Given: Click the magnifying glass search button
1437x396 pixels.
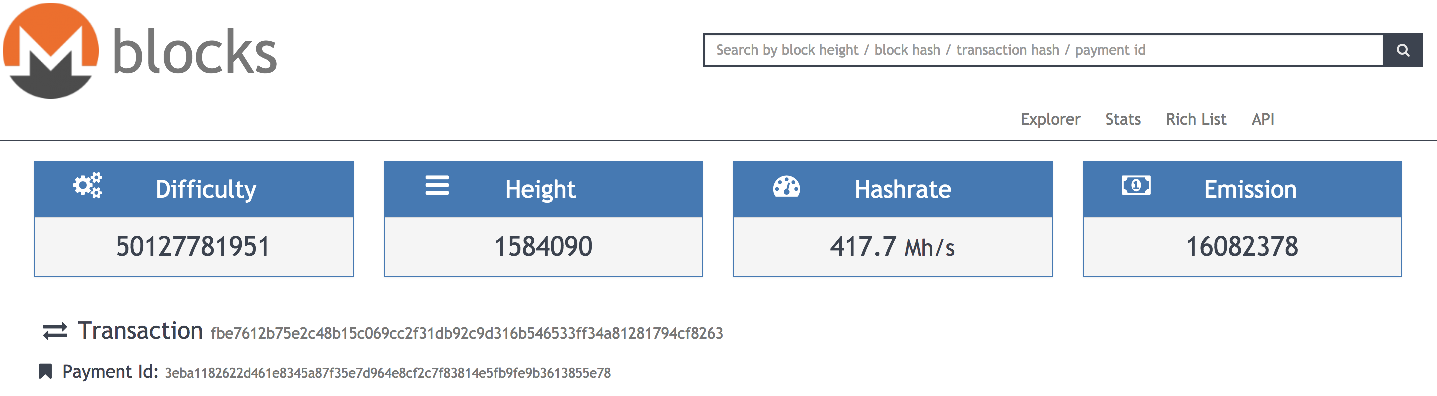Looking at the screenshot, I should 1403,50.
